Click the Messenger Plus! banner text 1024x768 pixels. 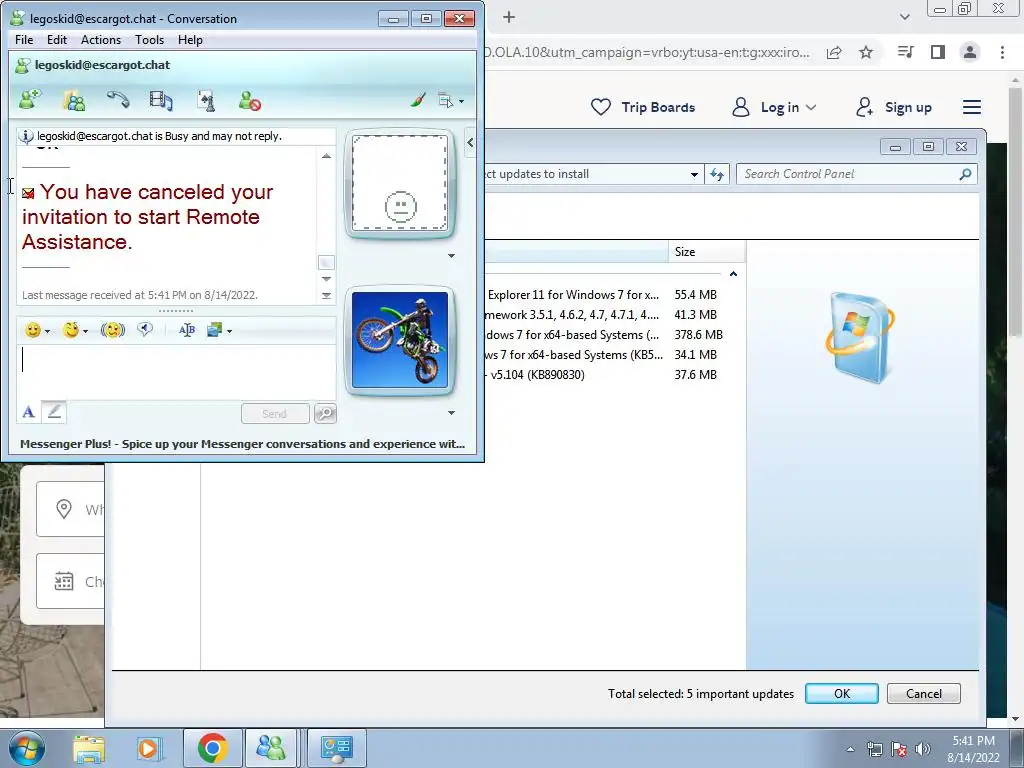[242, 444]
